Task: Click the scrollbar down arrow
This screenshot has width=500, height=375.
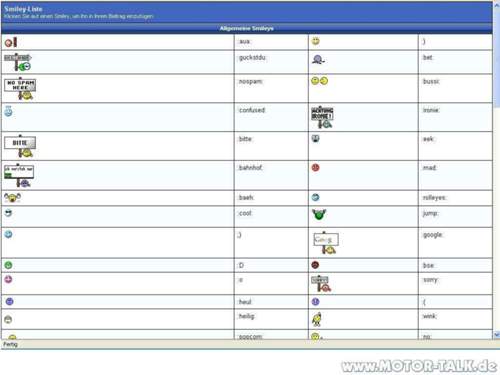Action: coord(497,334)
